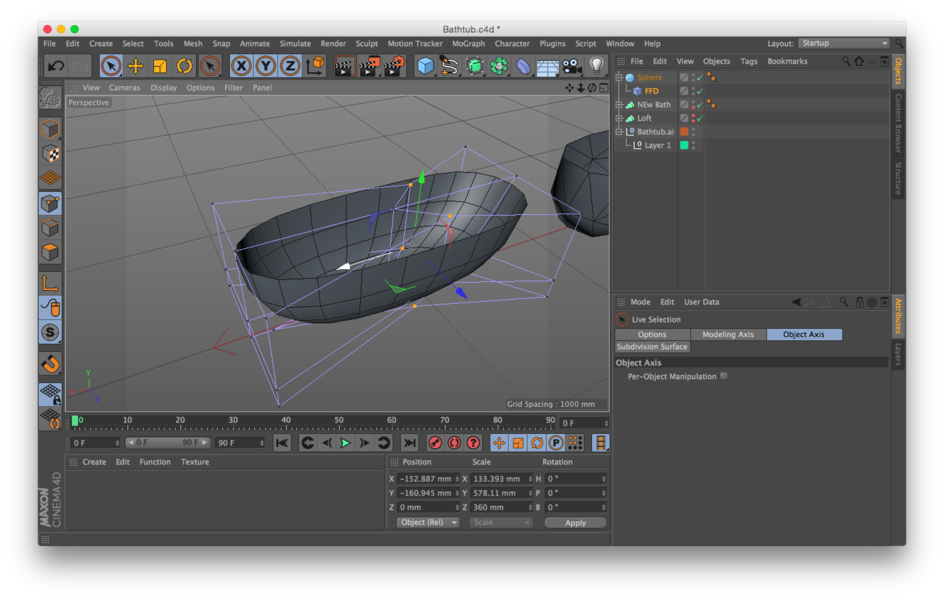Open the viewport Display menu
Viewport: 944px width, 600px height.
point(164,88)
